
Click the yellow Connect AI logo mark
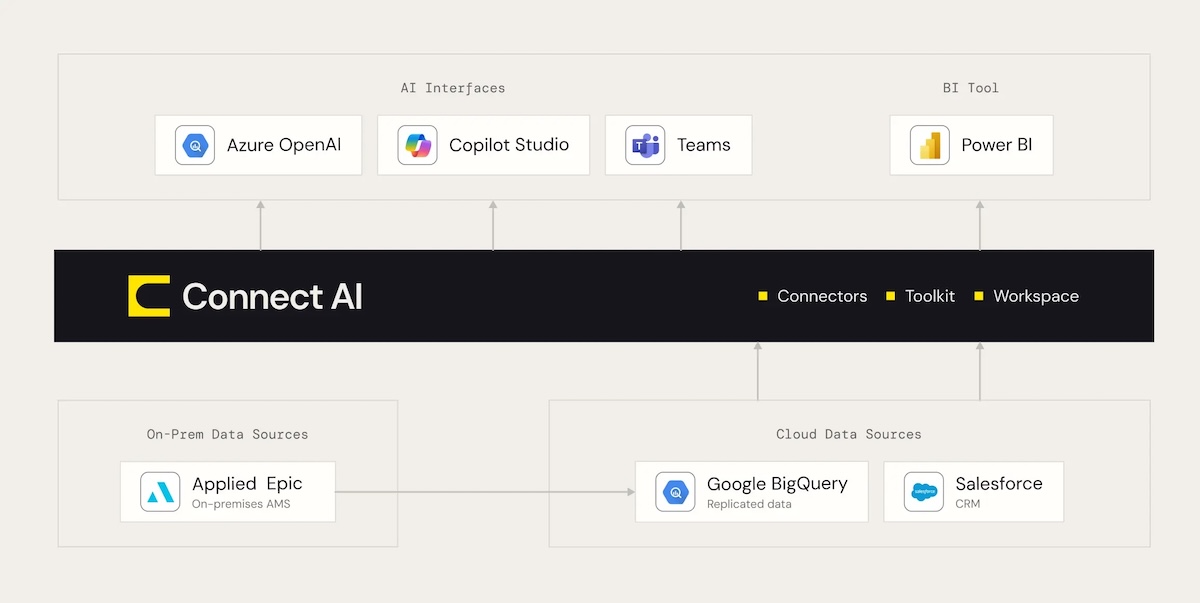coord(149,296)
